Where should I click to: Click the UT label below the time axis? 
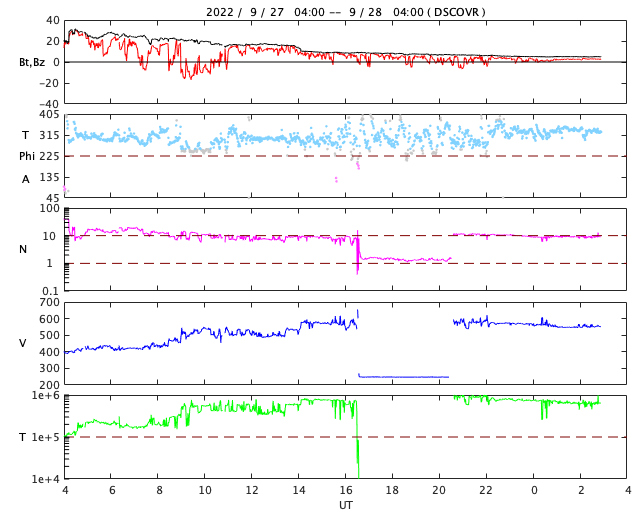346,504
